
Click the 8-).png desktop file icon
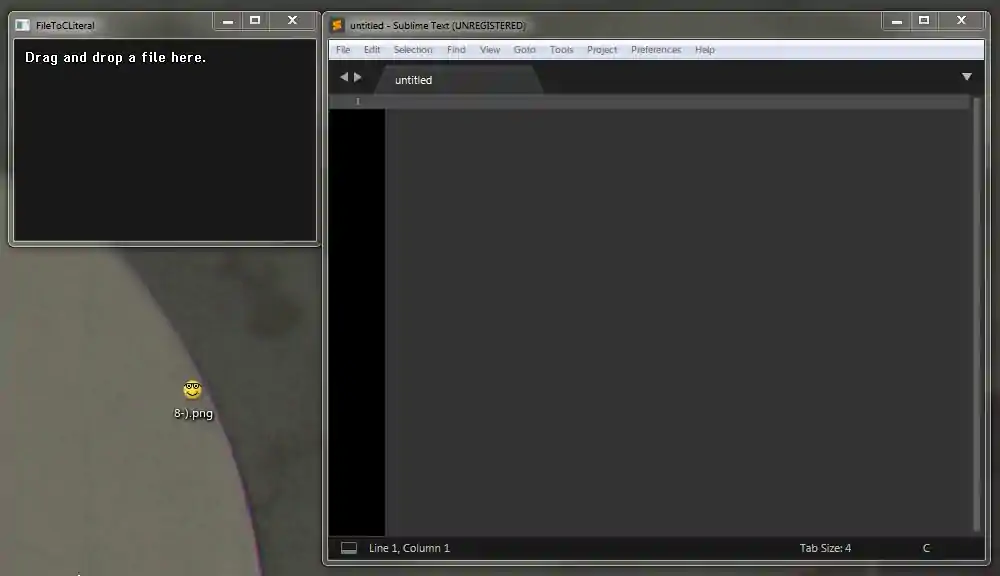click(x=192, y=391)
